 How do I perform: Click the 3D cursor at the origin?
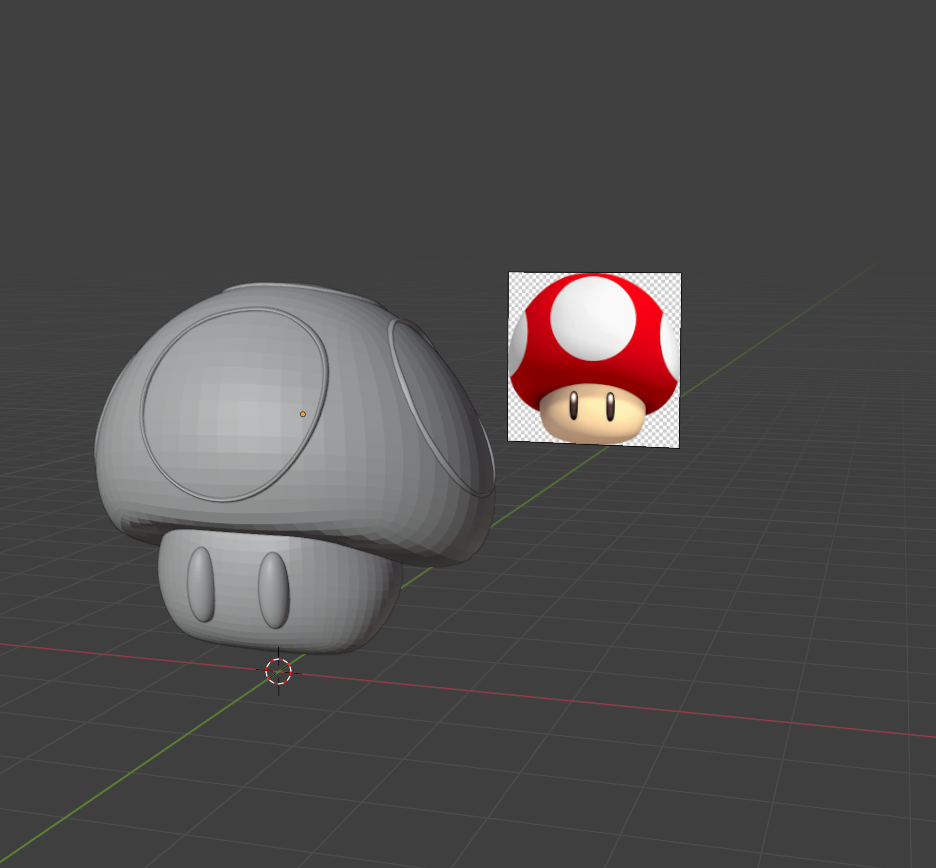coord(278,672)
